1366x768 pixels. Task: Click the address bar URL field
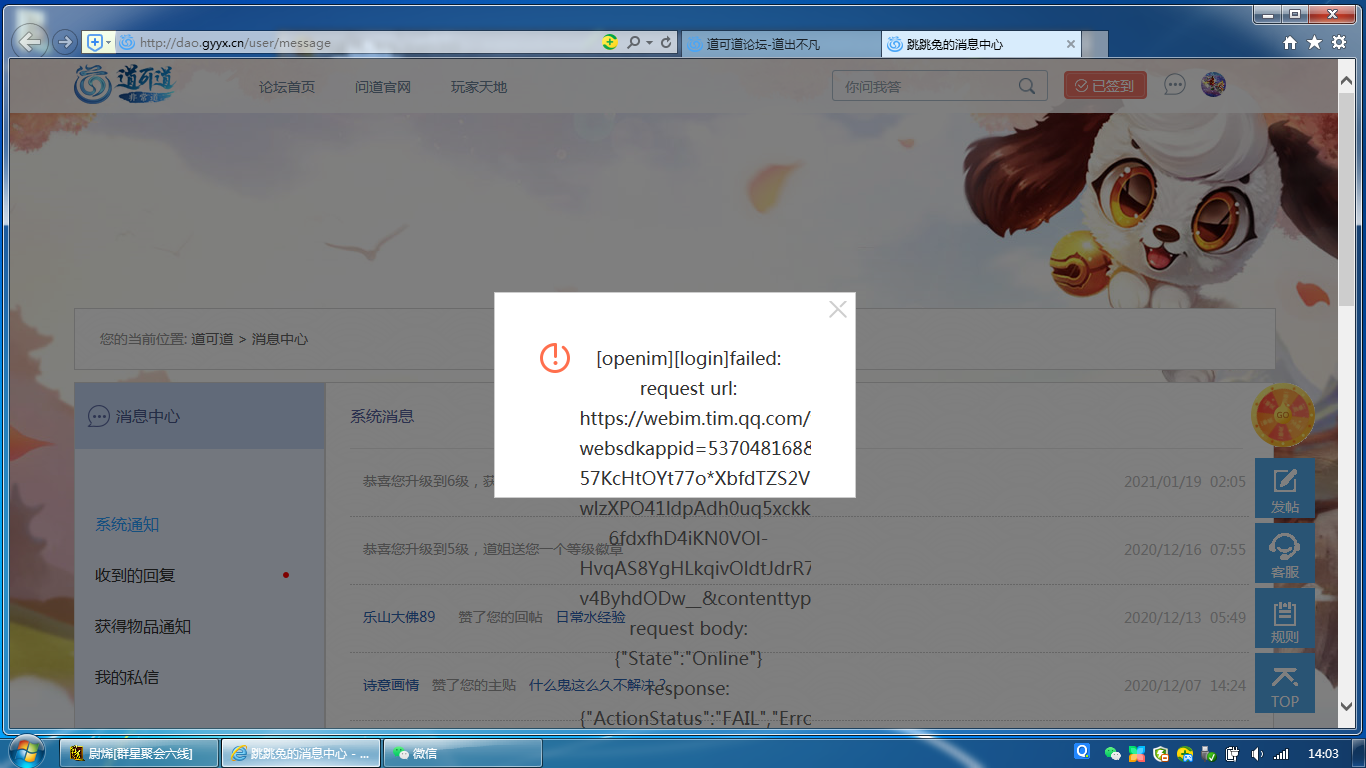coord(360,43)
